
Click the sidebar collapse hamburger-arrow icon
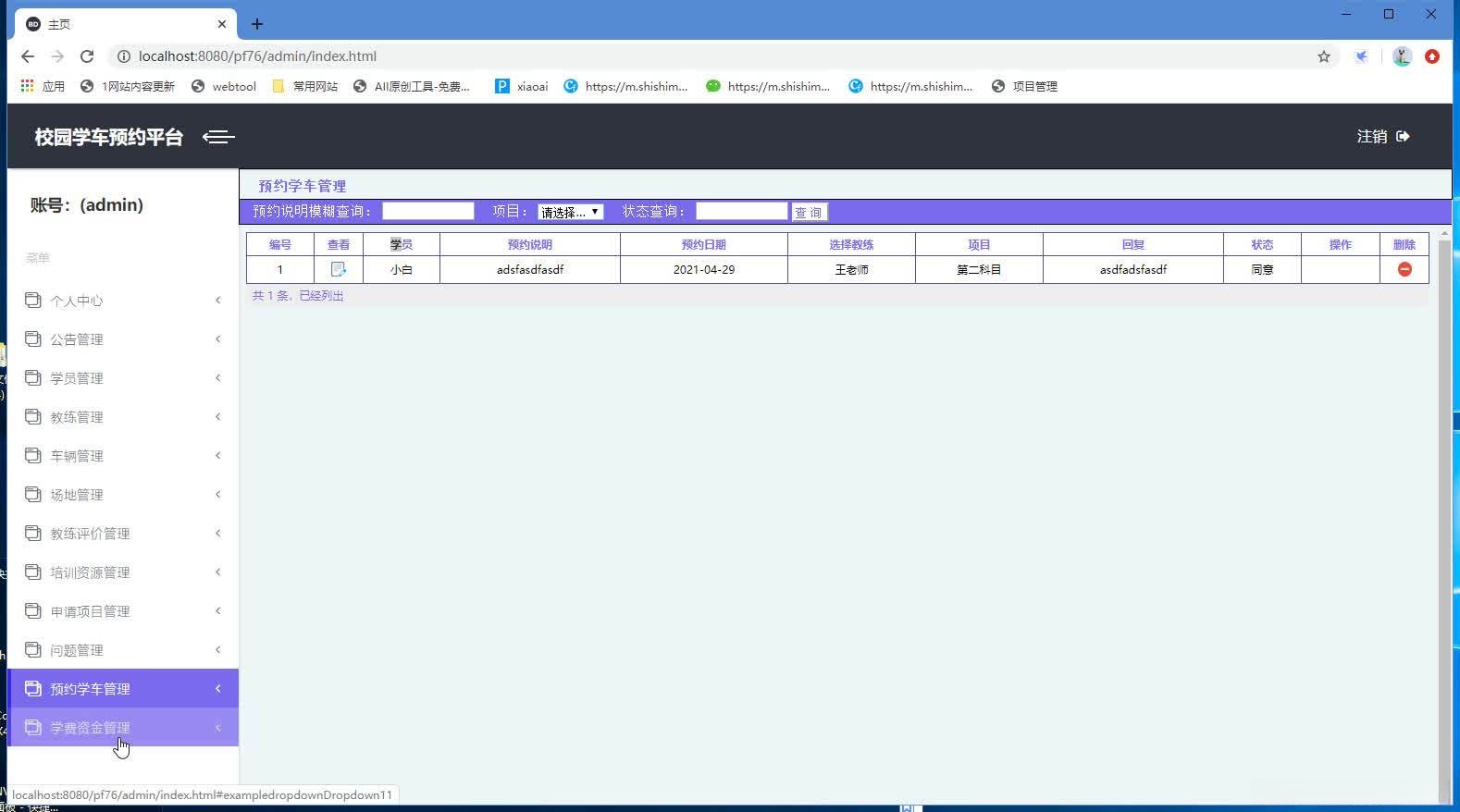point(218,137)
